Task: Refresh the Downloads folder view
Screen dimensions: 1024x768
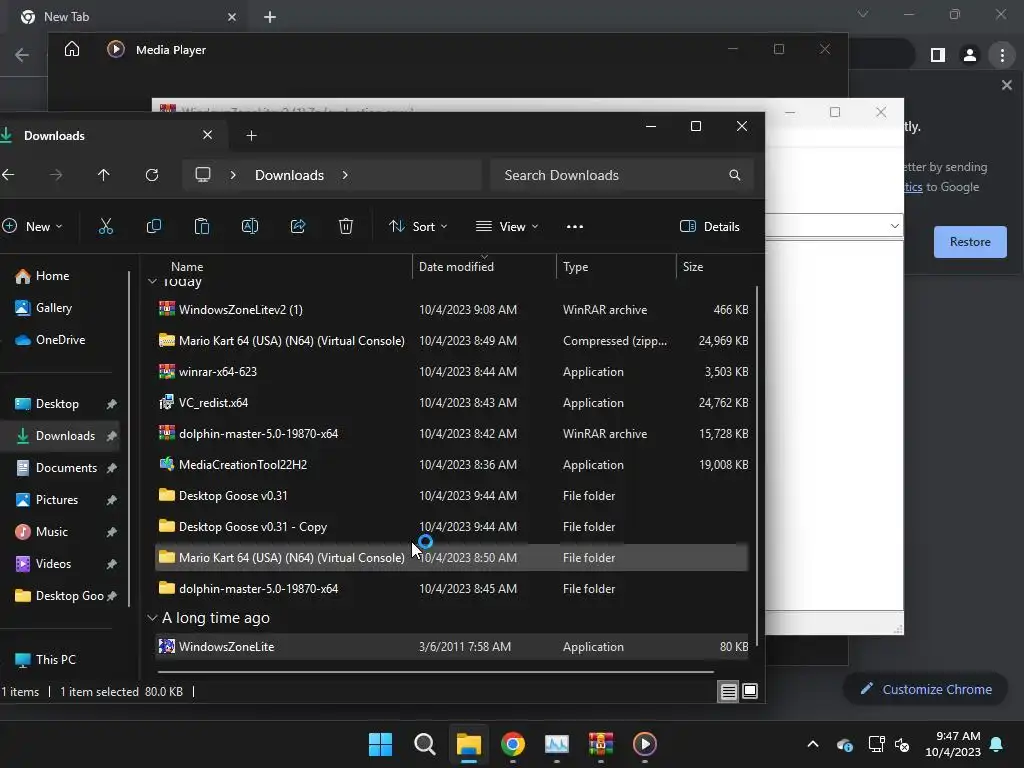Action: coord(152,175)
